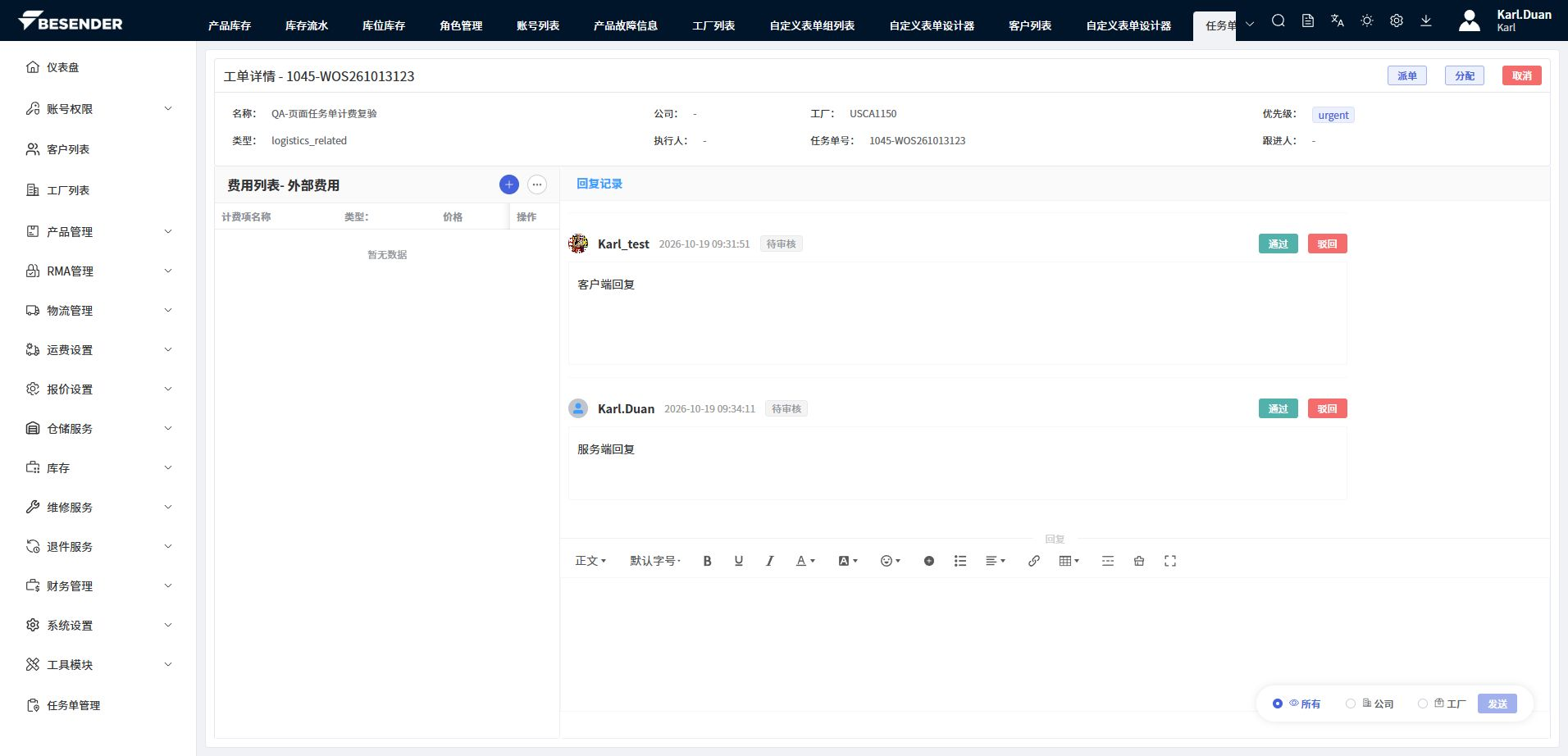
Task: Open the font color dropdown
Action: click(x=805, y=561)
